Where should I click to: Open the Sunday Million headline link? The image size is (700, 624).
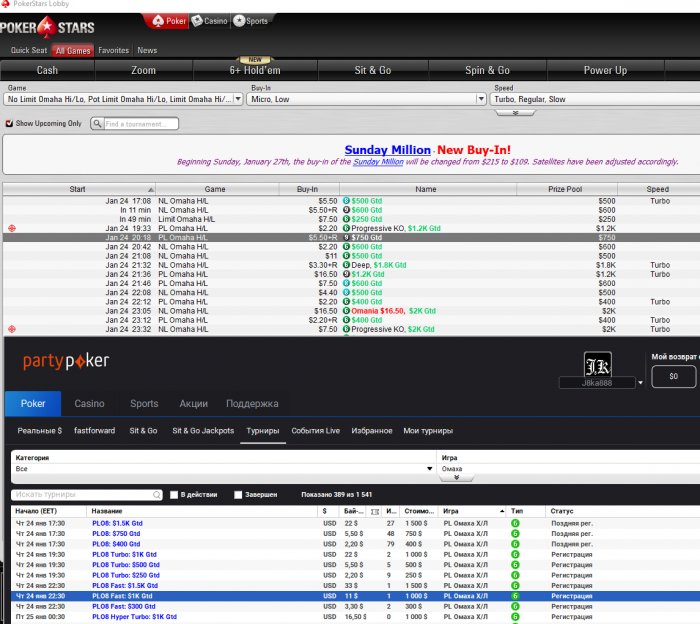[388, 150]
